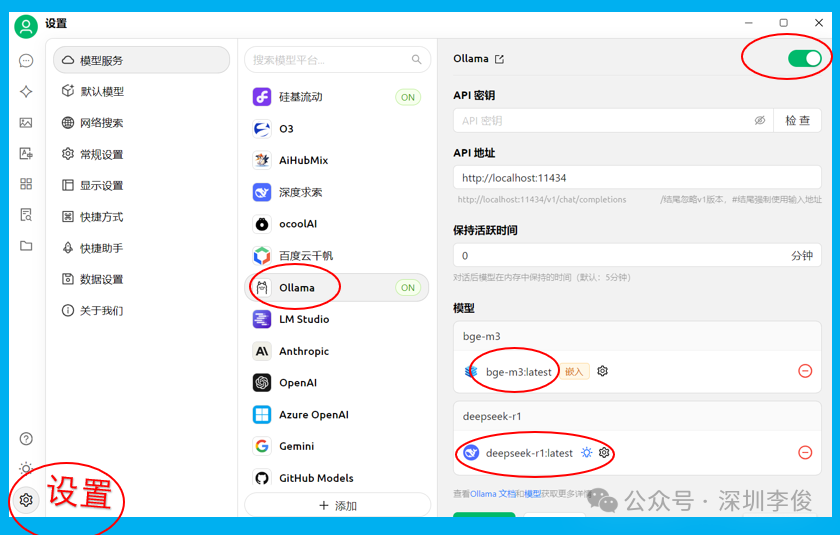Screen dimensions: 840x535
Task: Open 显示设置 settings section
Action: [x=141, y=185]
